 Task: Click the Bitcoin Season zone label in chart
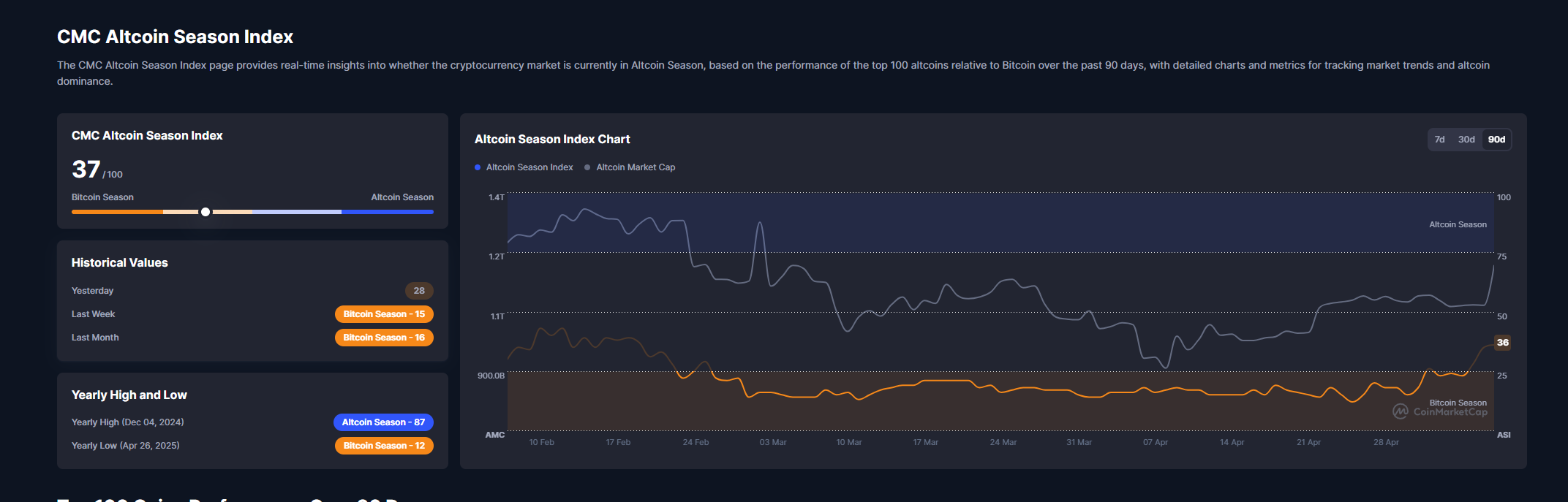tap(1458, 403)
